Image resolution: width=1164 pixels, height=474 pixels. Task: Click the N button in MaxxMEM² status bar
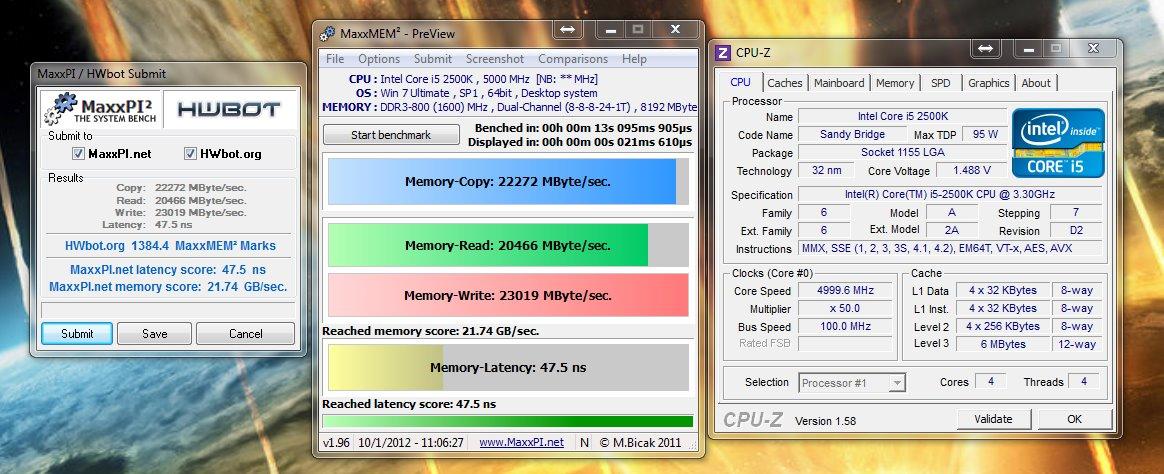[x=584, y=443]
